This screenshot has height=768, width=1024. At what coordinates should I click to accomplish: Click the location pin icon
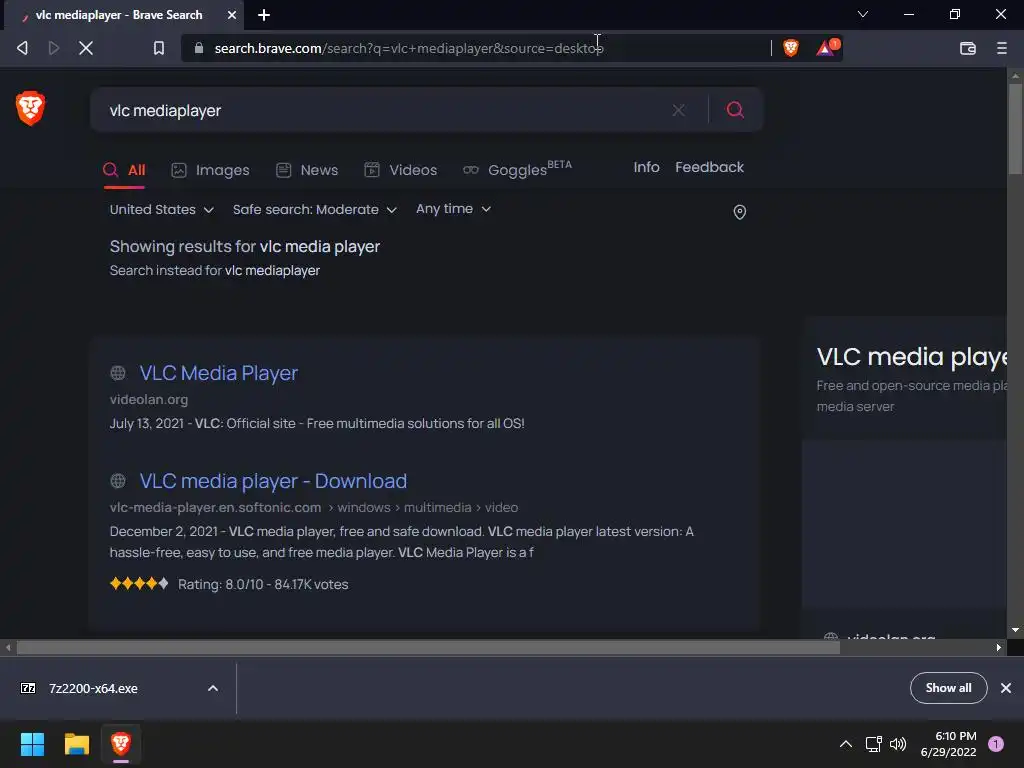pyautogui.click(x=739, y=212)
